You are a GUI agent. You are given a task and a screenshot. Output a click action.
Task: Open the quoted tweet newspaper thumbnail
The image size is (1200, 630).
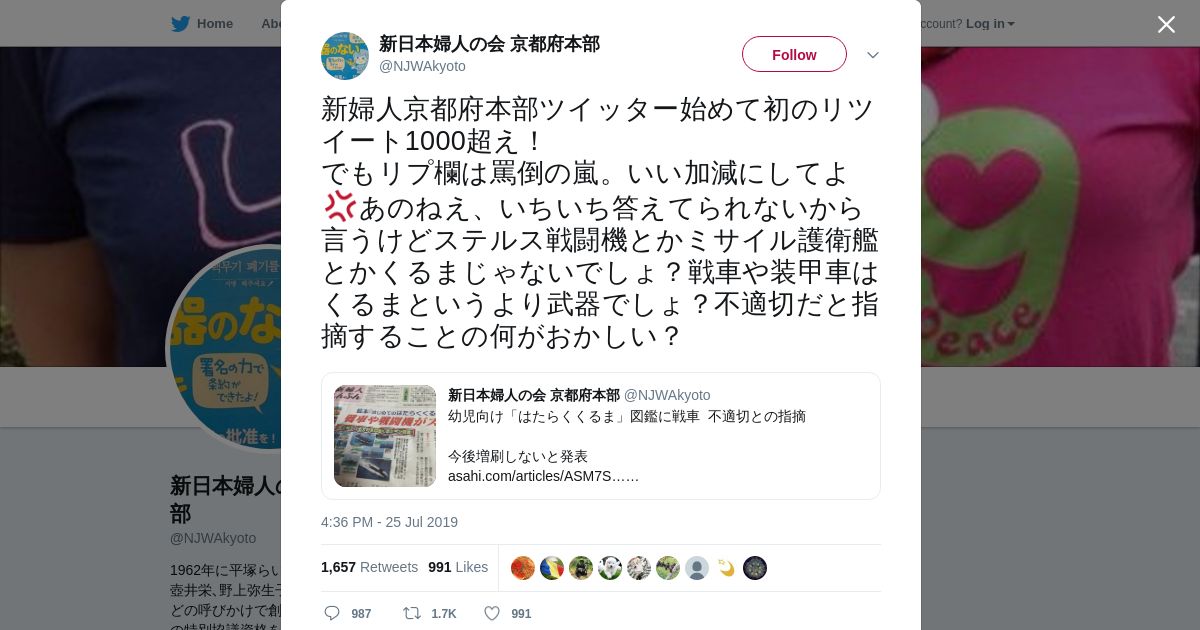pos(385,436)
